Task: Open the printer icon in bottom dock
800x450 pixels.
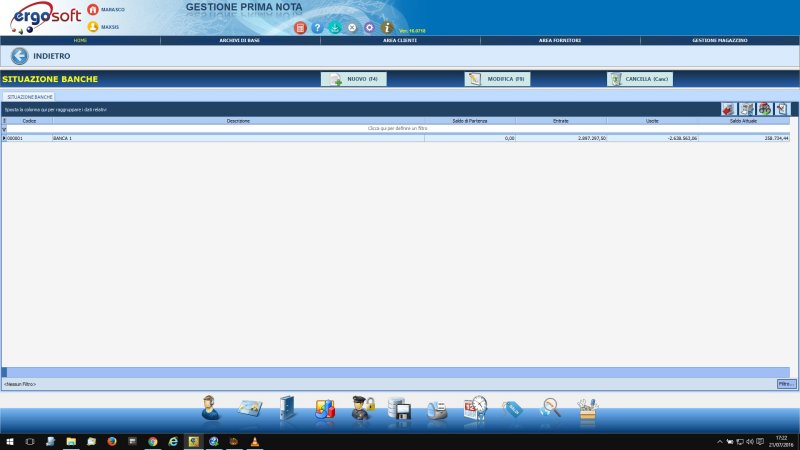Action: [437, 410]
